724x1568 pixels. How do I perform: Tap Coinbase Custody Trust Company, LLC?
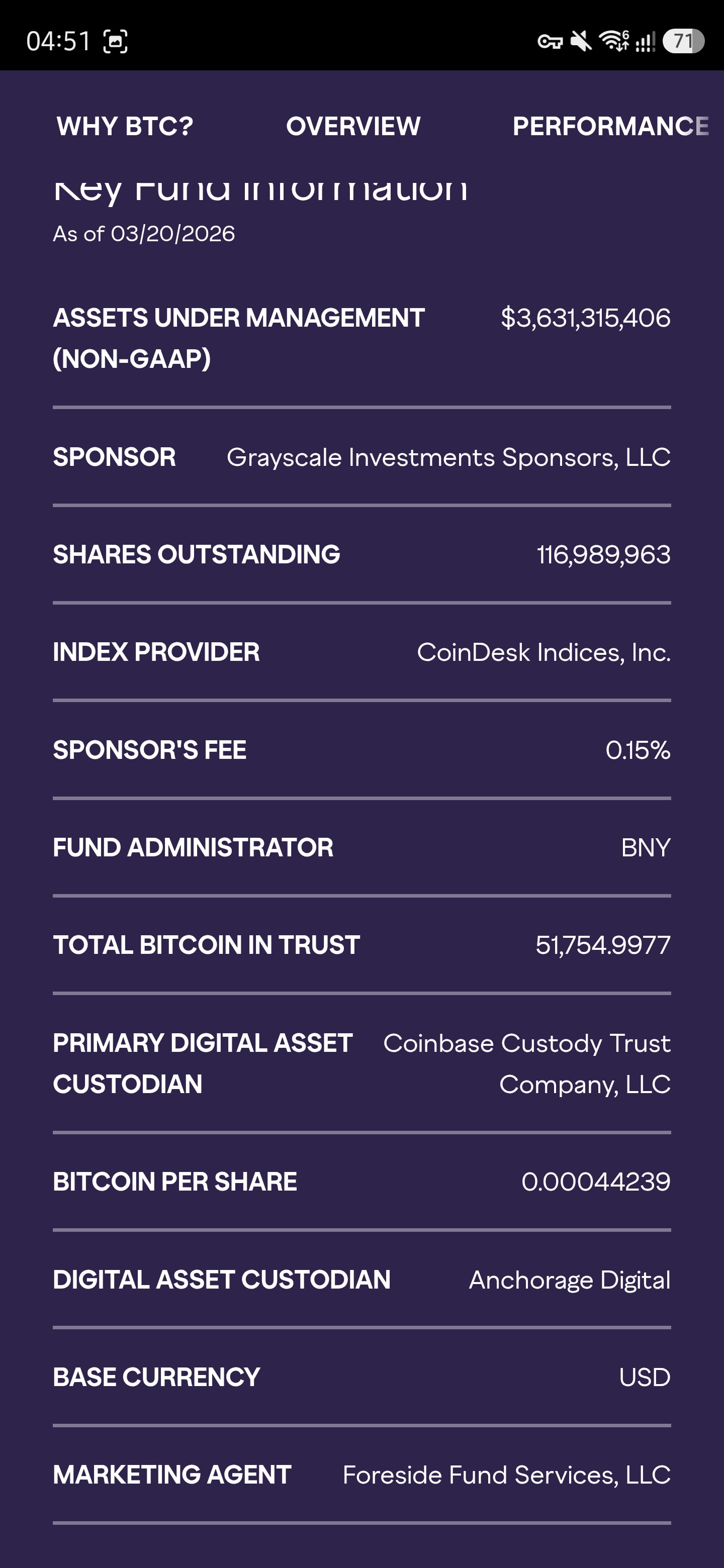coord(527,1063)
